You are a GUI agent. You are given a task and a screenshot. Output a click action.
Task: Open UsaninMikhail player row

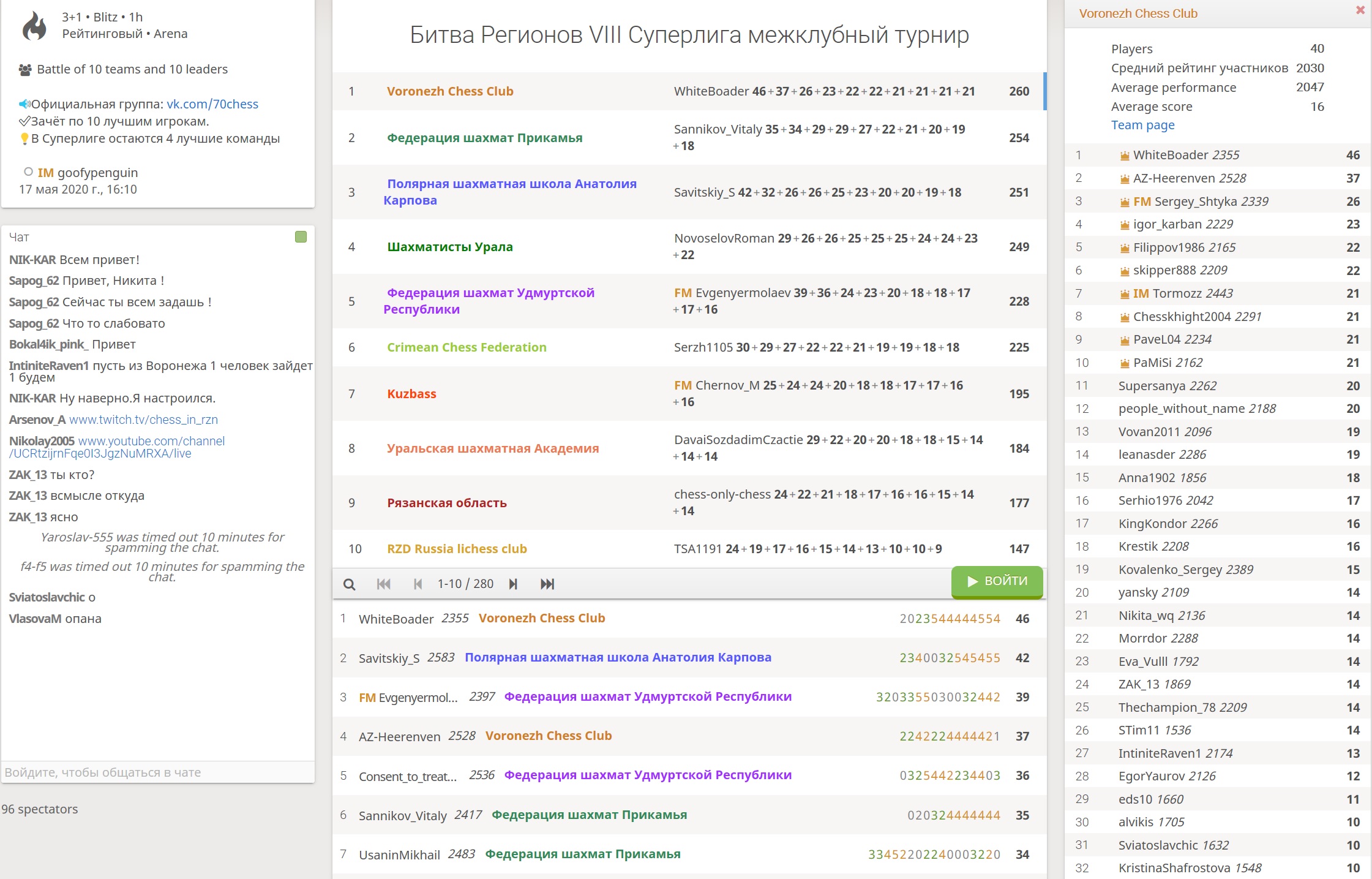click(689, 854)
